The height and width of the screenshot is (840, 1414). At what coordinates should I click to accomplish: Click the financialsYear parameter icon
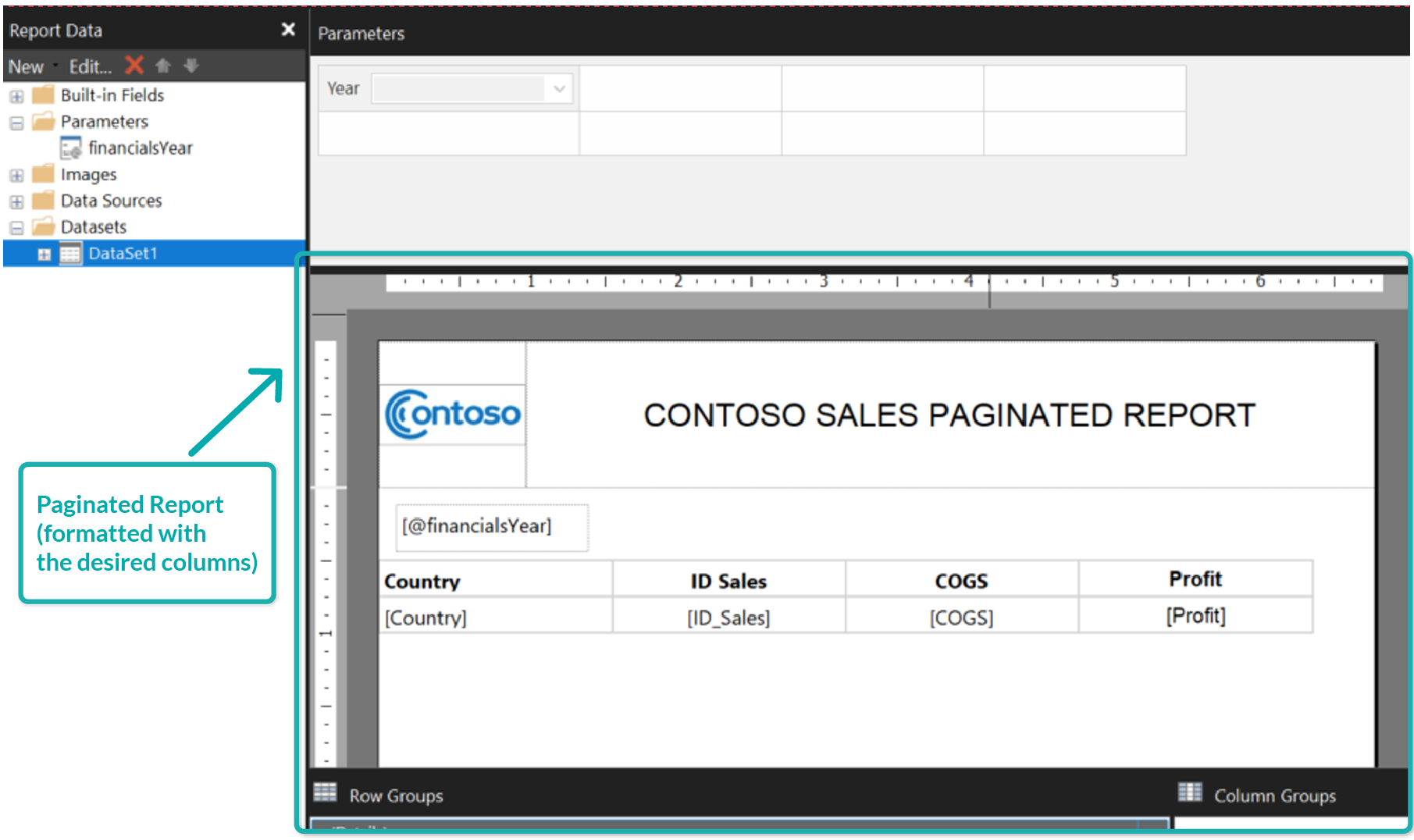(71, 148)
